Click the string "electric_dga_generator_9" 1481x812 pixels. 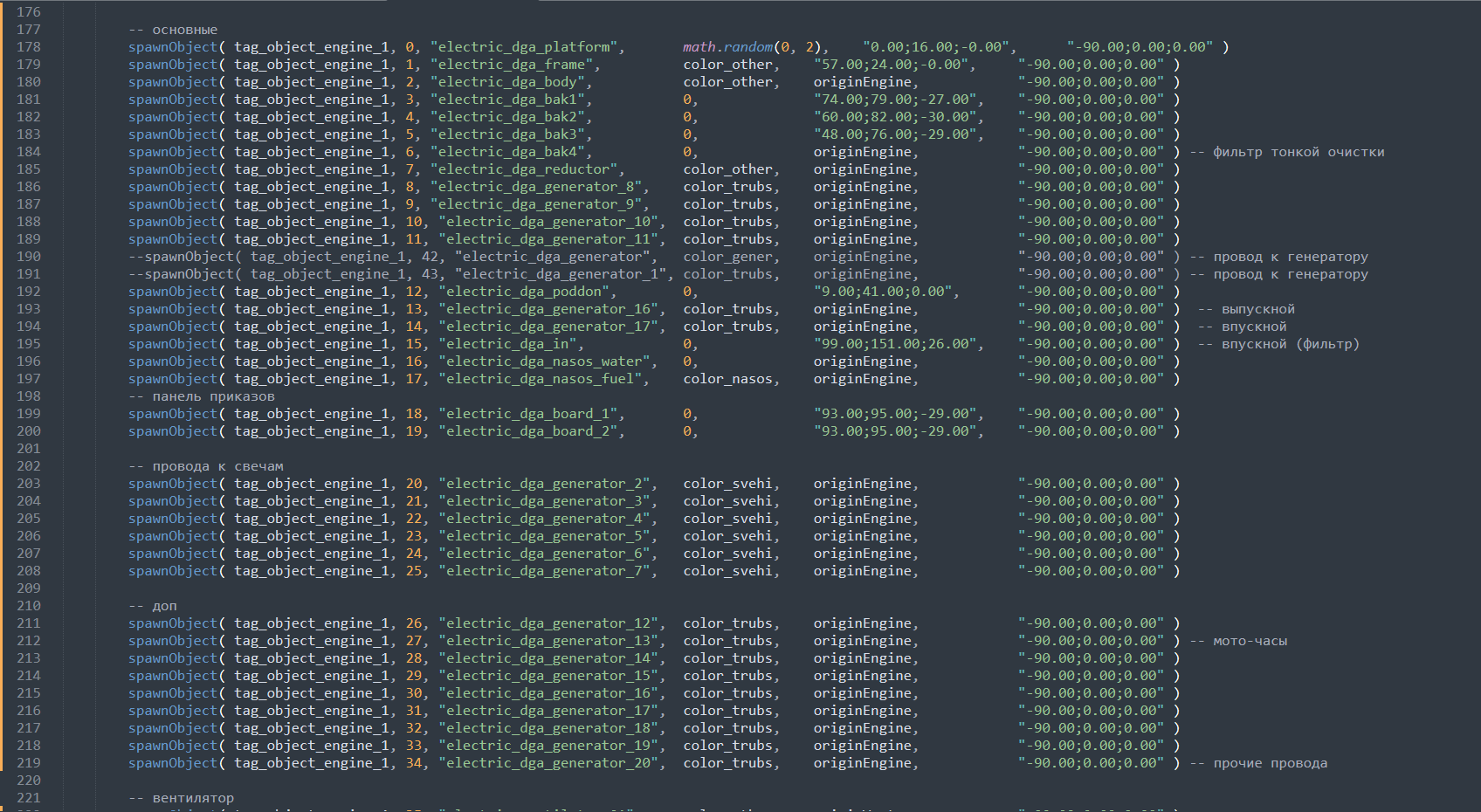click(536, 204)
